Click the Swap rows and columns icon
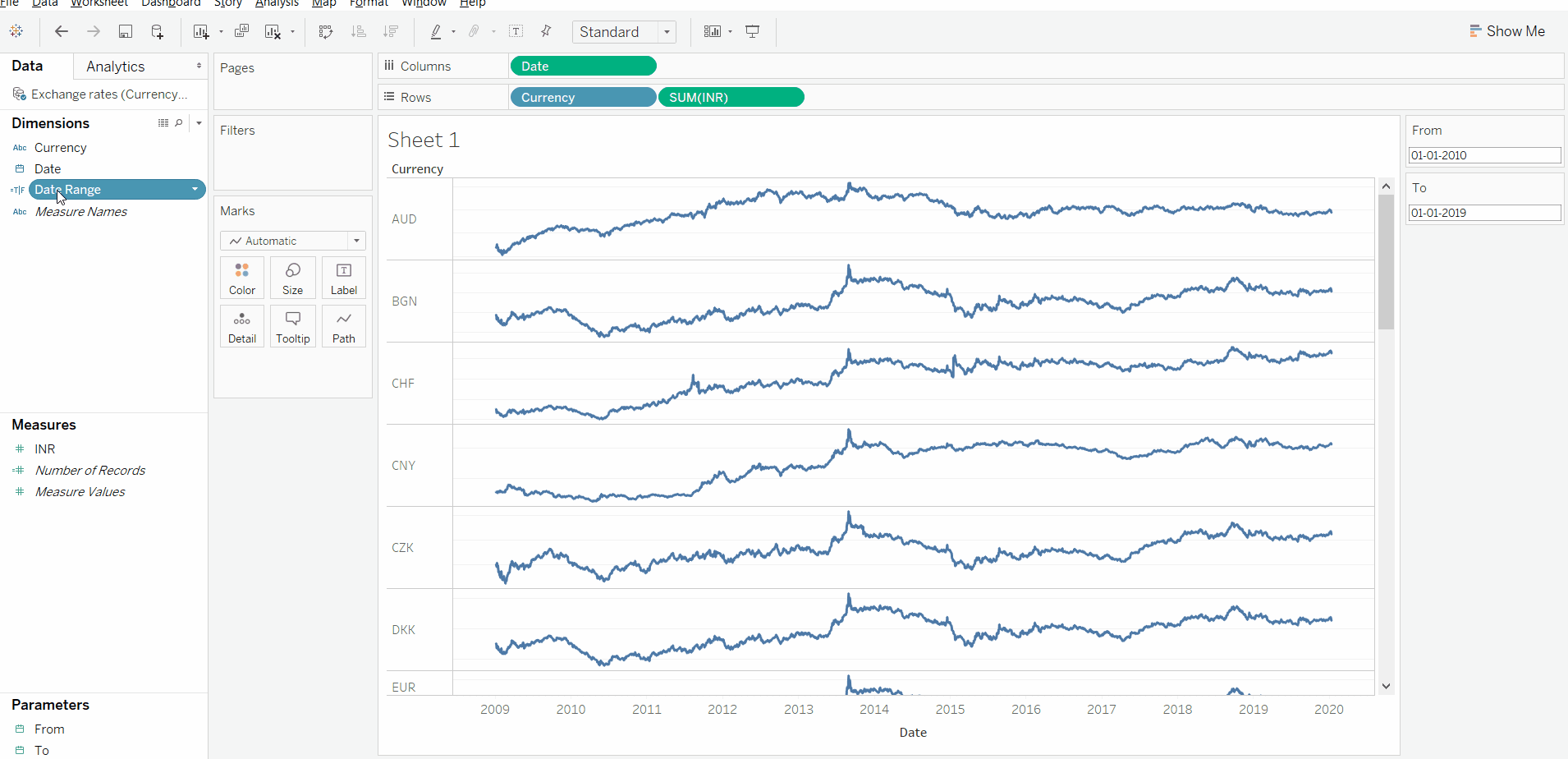 [x=326, y=31]
